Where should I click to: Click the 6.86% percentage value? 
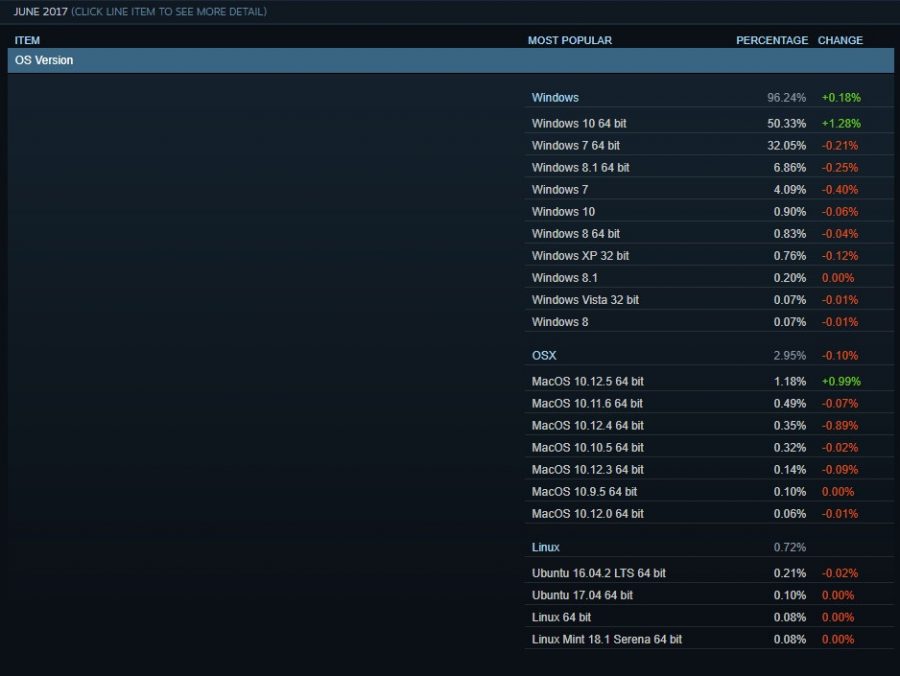[789, 168]
